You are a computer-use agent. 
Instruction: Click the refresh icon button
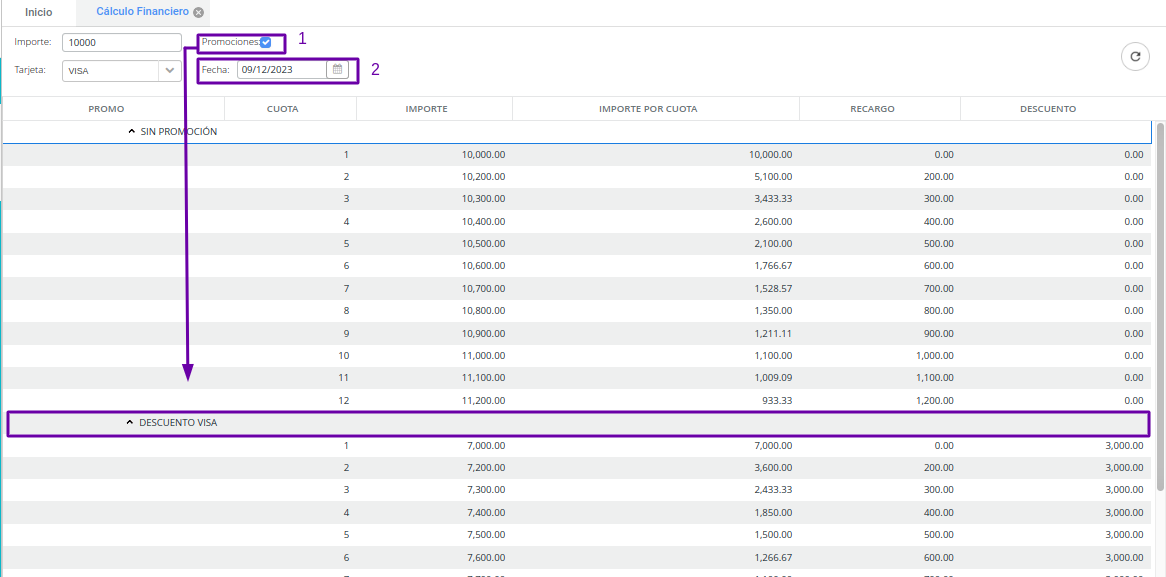pos(1135,57)
